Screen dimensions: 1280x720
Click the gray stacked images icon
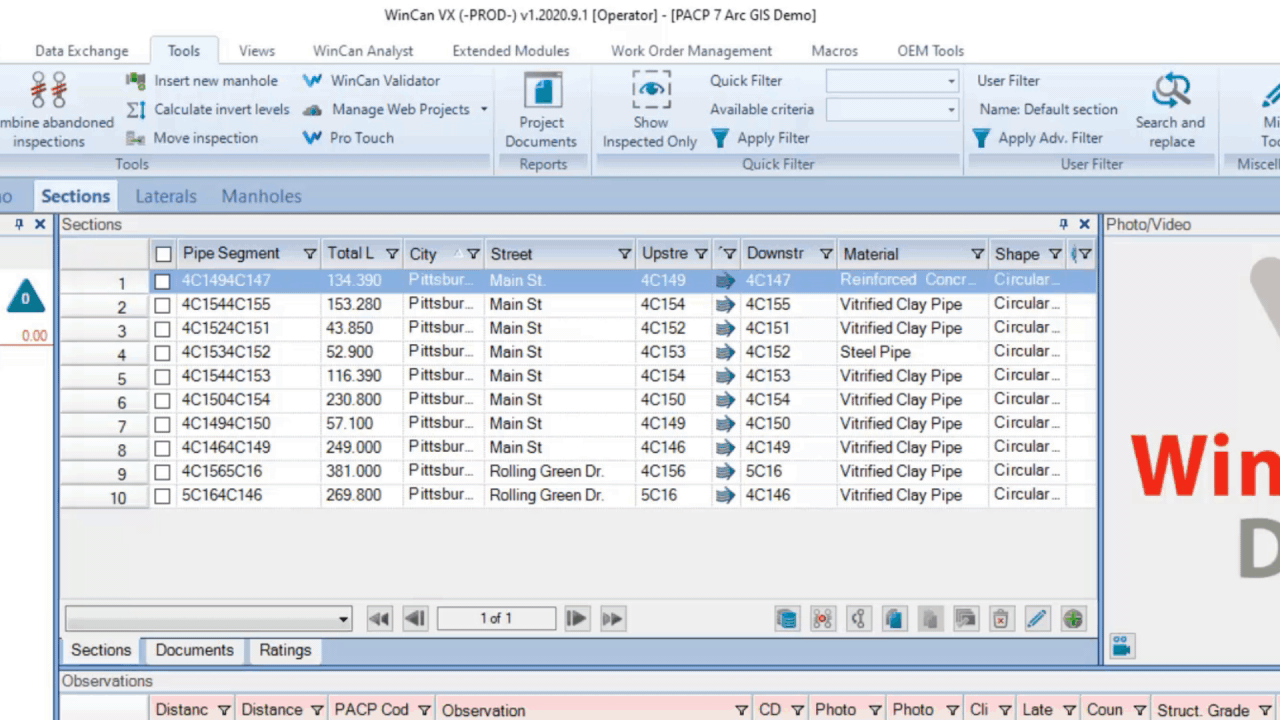tap(965, 619)
